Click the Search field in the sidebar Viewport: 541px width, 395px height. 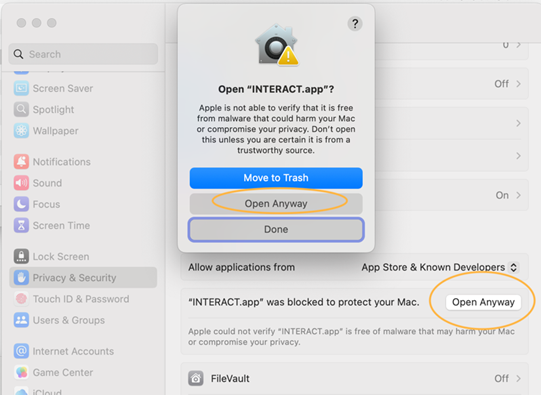click(83, 54)
